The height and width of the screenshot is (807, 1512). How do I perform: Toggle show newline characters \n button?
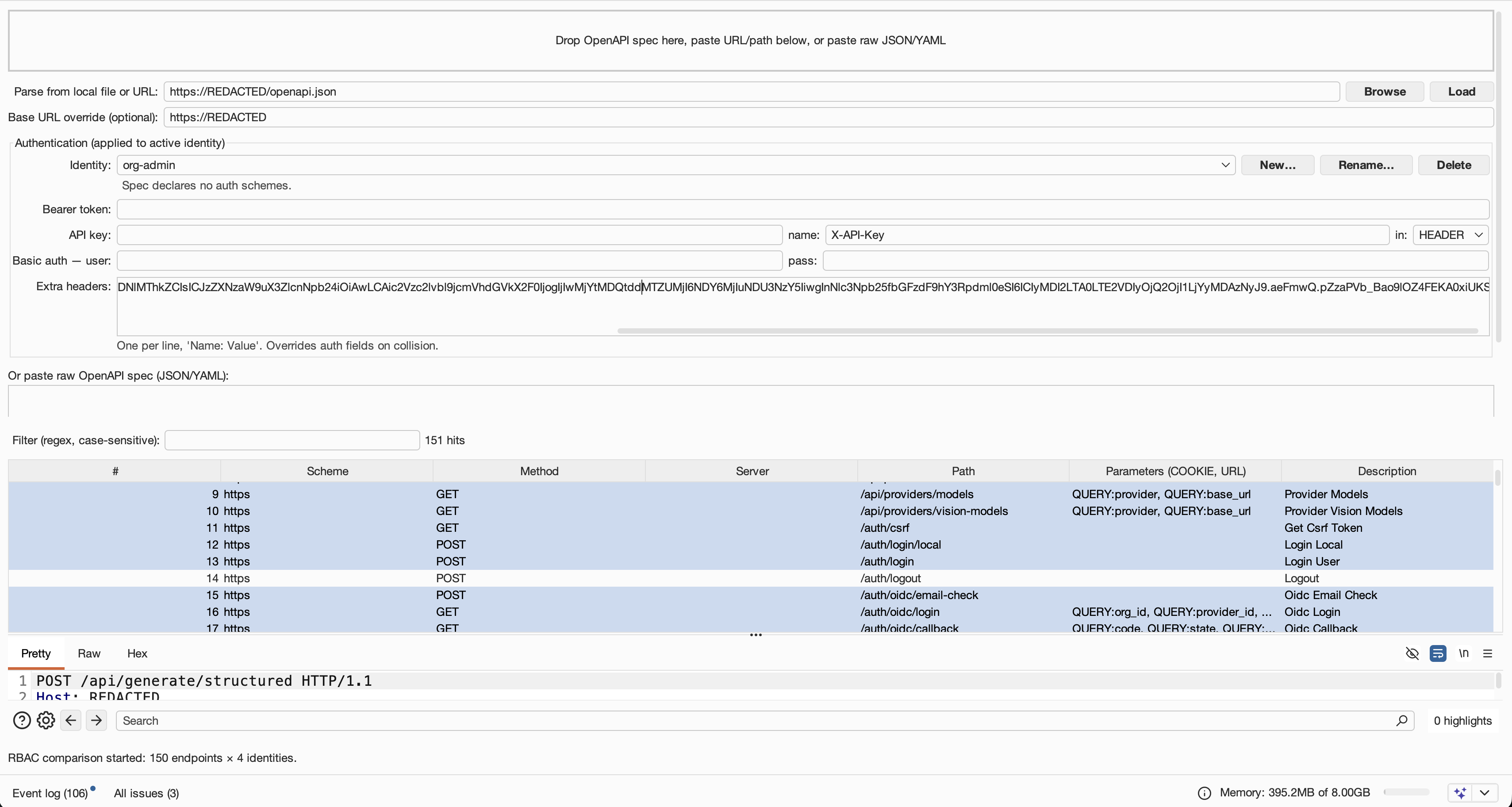1463,653
